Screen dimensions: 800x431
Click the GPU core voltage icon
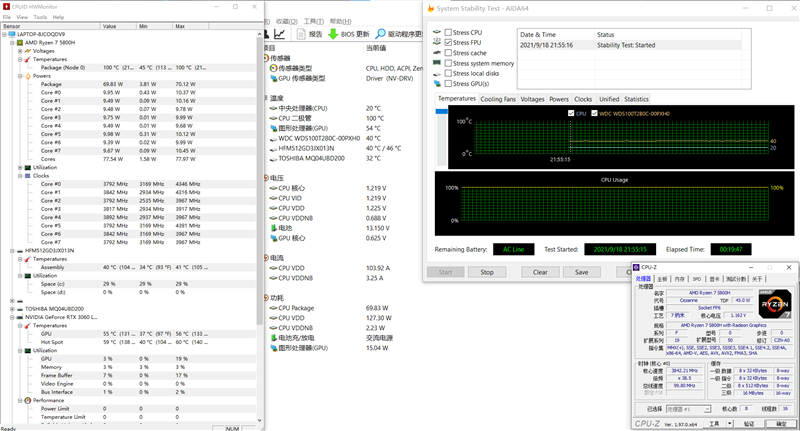coord(273,238)
